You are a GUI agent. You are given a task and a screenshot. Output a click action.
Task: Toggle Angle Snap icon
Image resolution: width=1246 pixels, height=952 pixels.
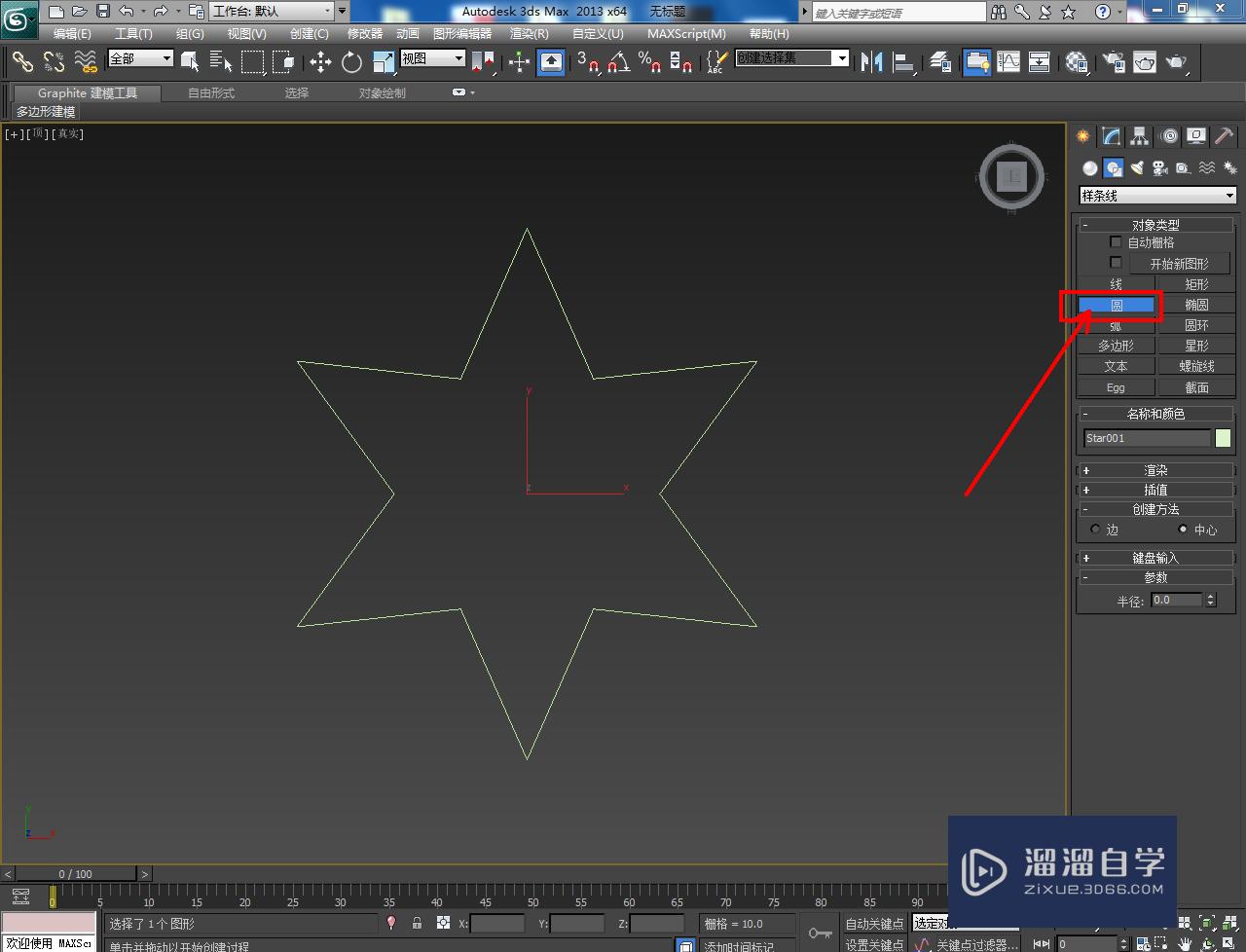618,61
